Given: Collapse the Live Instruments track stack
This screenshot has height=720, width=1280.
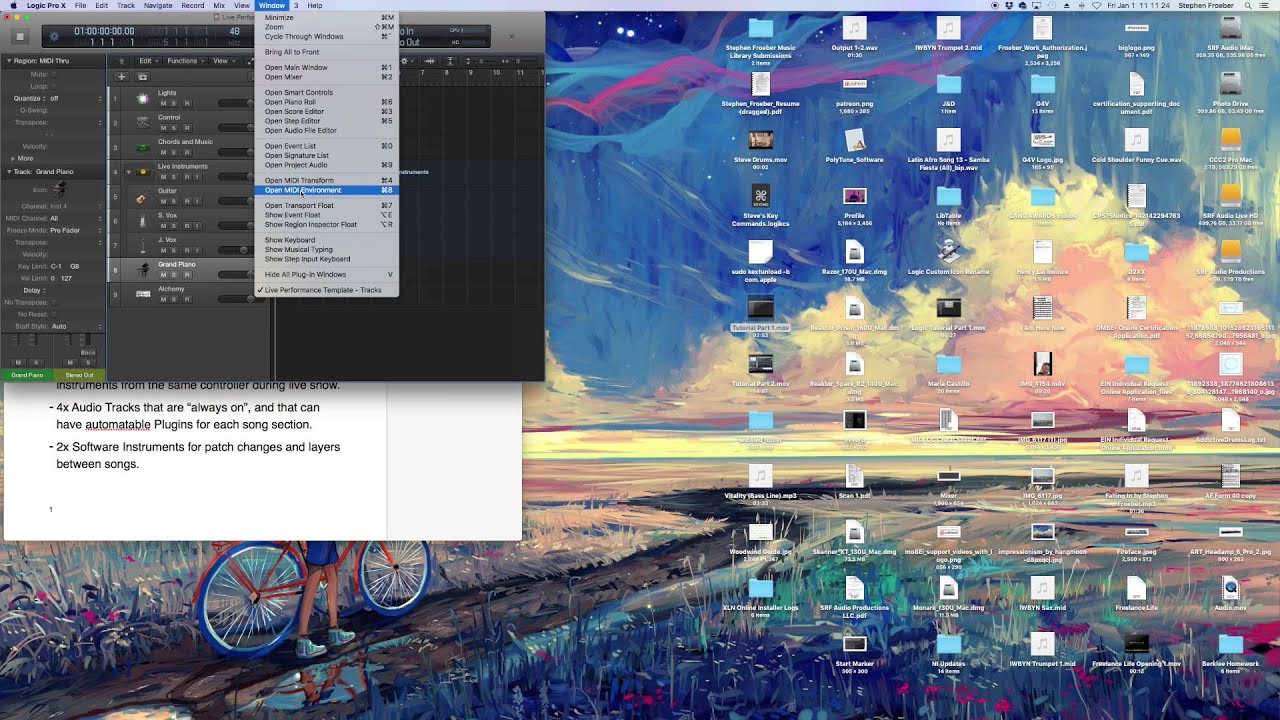Looking at the screenshot, I should click(x=128, y=172).
